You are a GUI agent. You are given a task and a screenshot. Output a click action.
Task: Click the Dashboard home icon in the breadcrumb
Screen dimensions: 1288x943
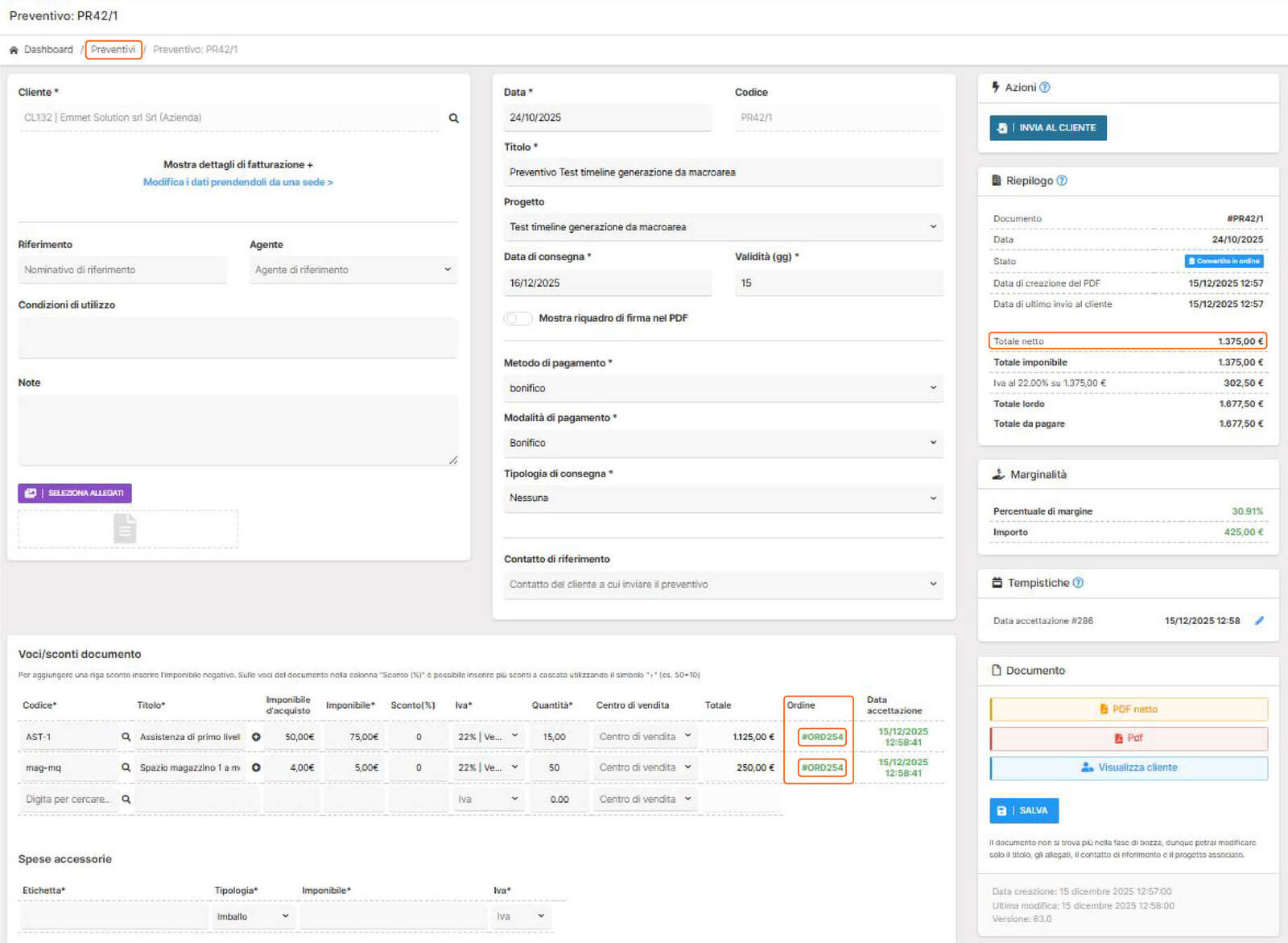(x=14, y=50)
